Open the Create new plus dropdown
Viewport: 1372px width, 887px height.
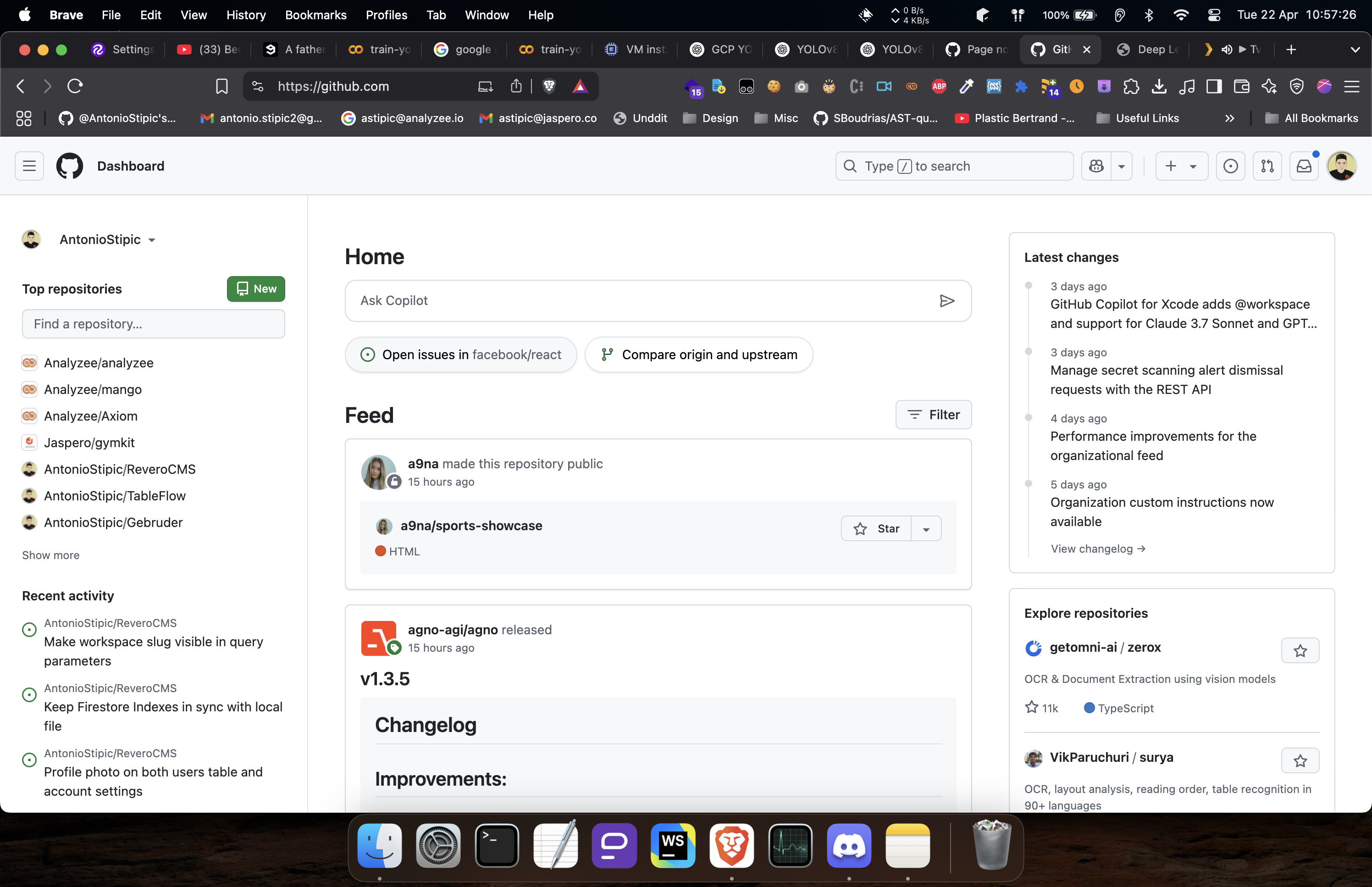pyautogui.click(x=1181, y=166)
